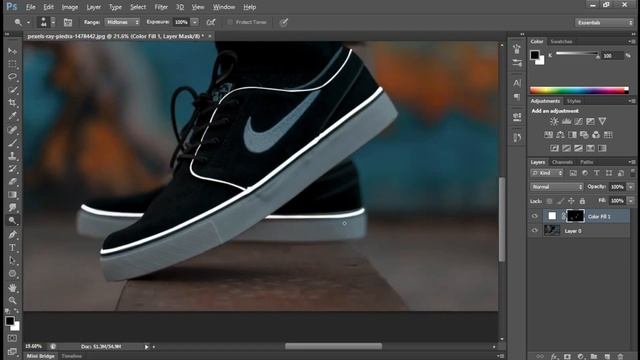
Task: Click the color spectrum ramp
Action: pos(579,91)
